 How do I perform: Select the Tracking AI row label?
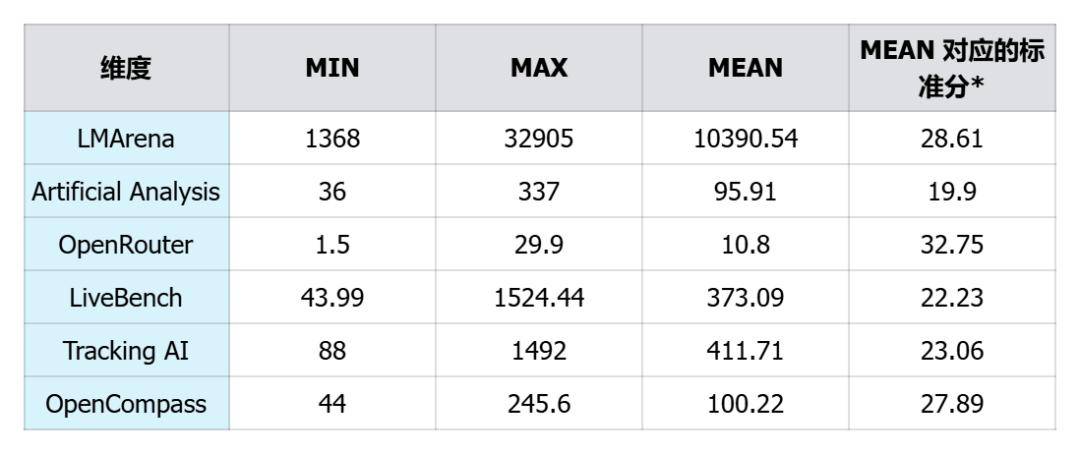click(x=126, y=351)
